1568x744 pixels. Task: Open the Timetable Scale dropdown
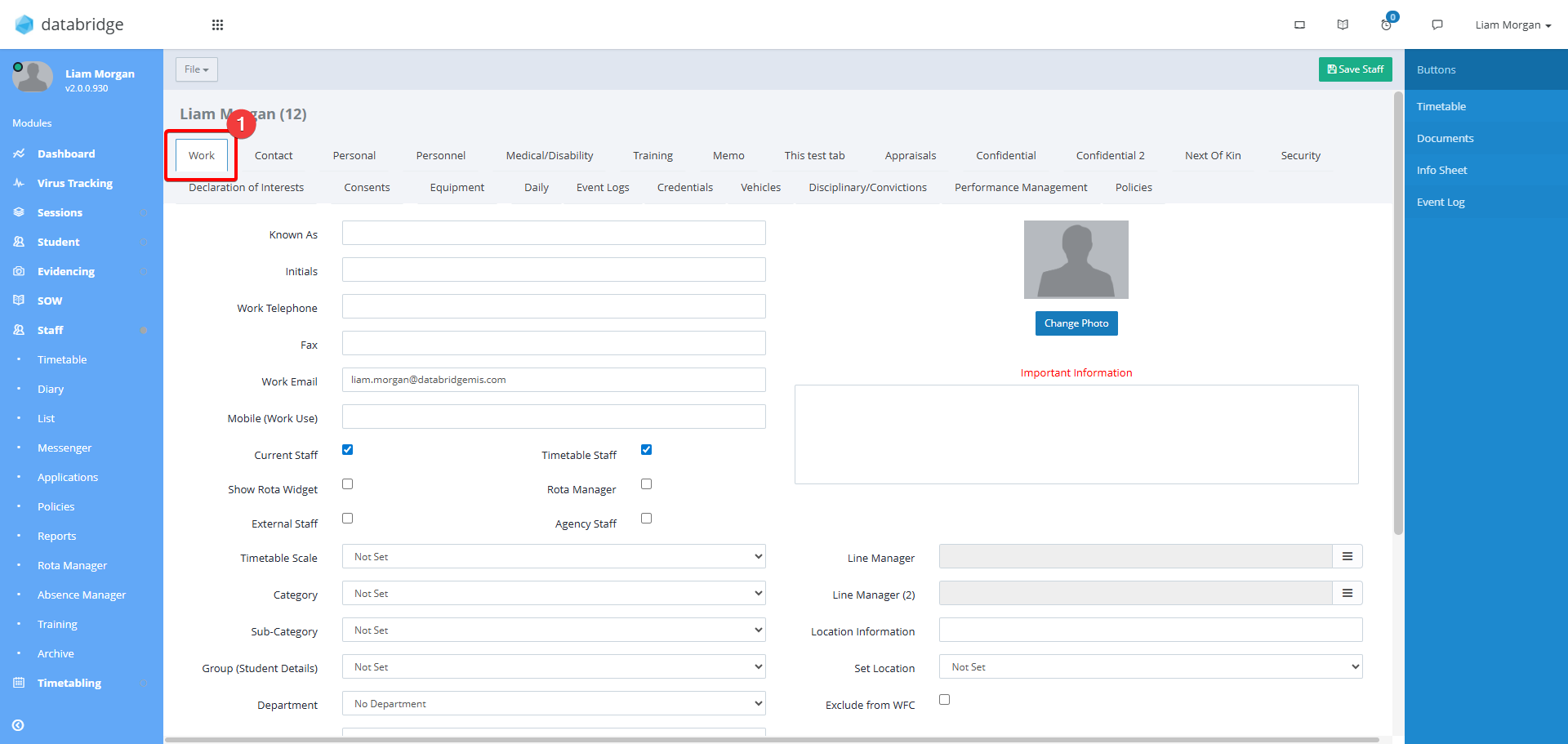click(x=554, y=556)
